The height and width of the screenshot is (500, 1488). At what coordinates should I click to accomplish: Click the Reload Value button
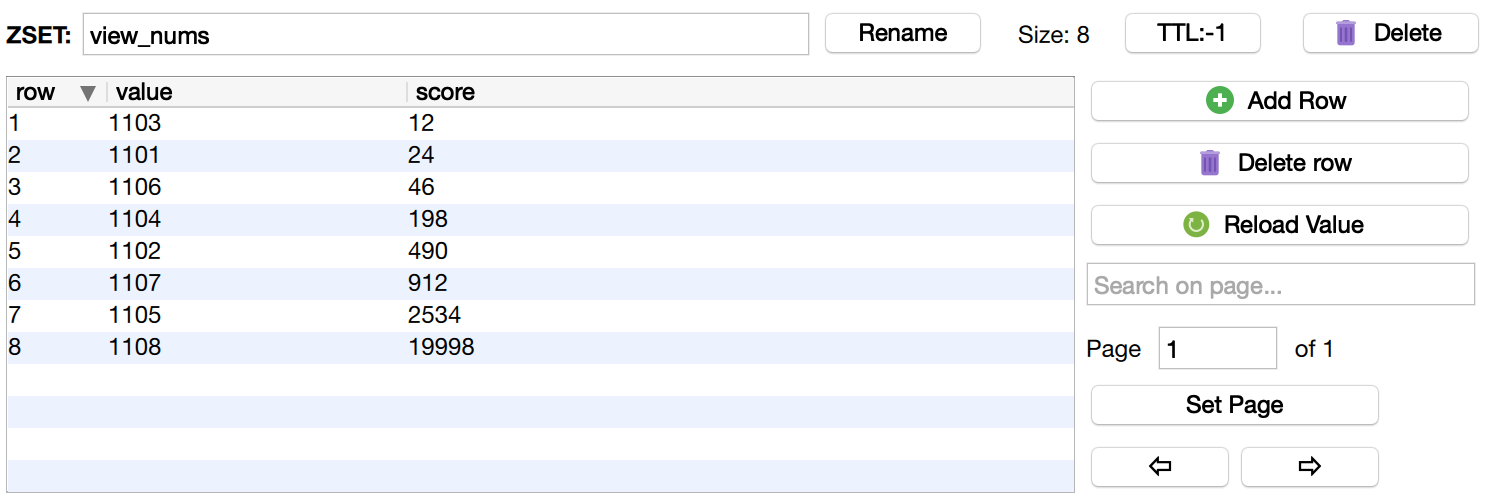point(1279,225)
